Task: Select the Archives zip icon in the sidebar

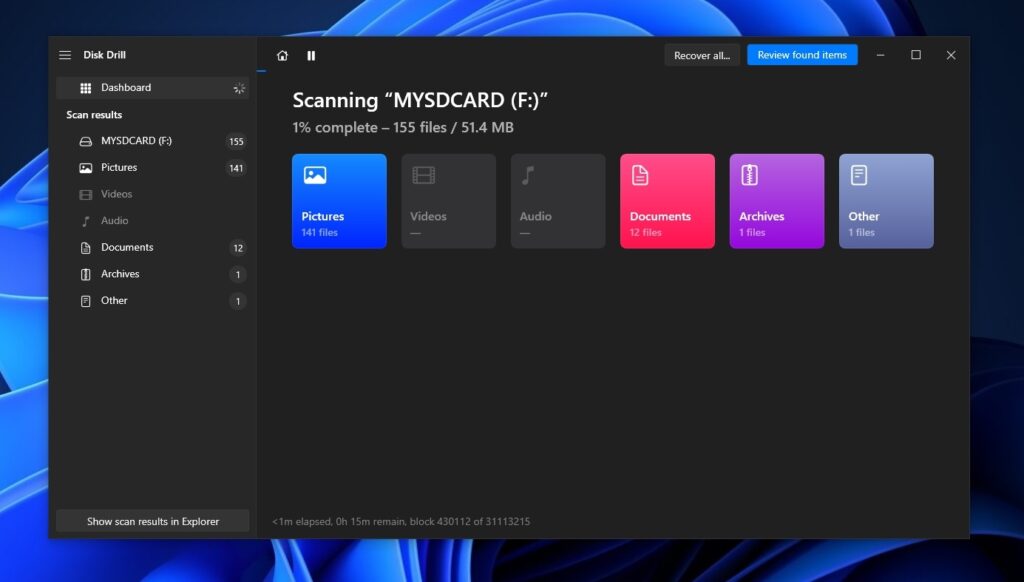Action: click(x=85, y=274)
